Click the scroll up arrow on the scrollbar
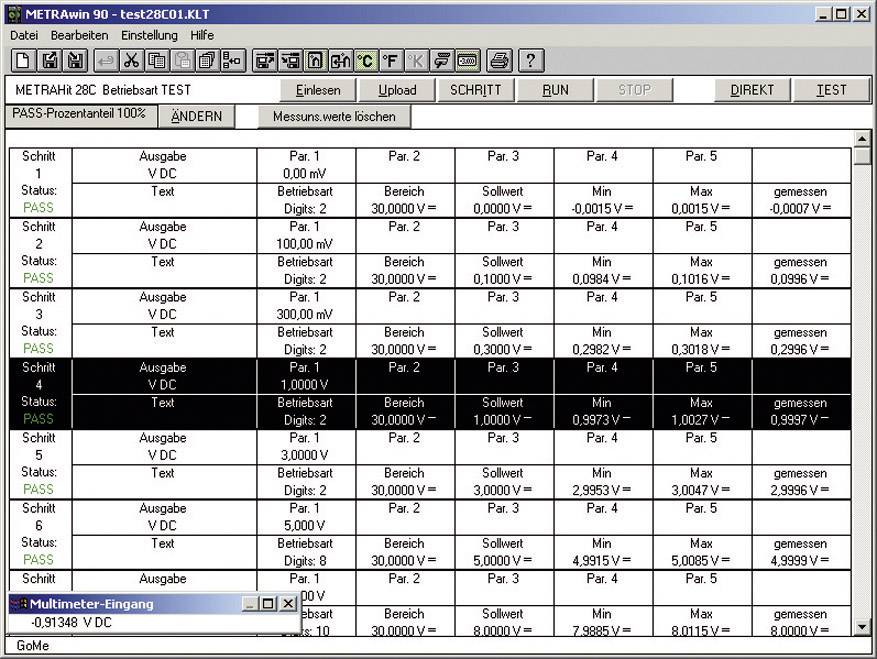Image resolution: width=877 pixels, height=659 pixels. tap(861, 140)
